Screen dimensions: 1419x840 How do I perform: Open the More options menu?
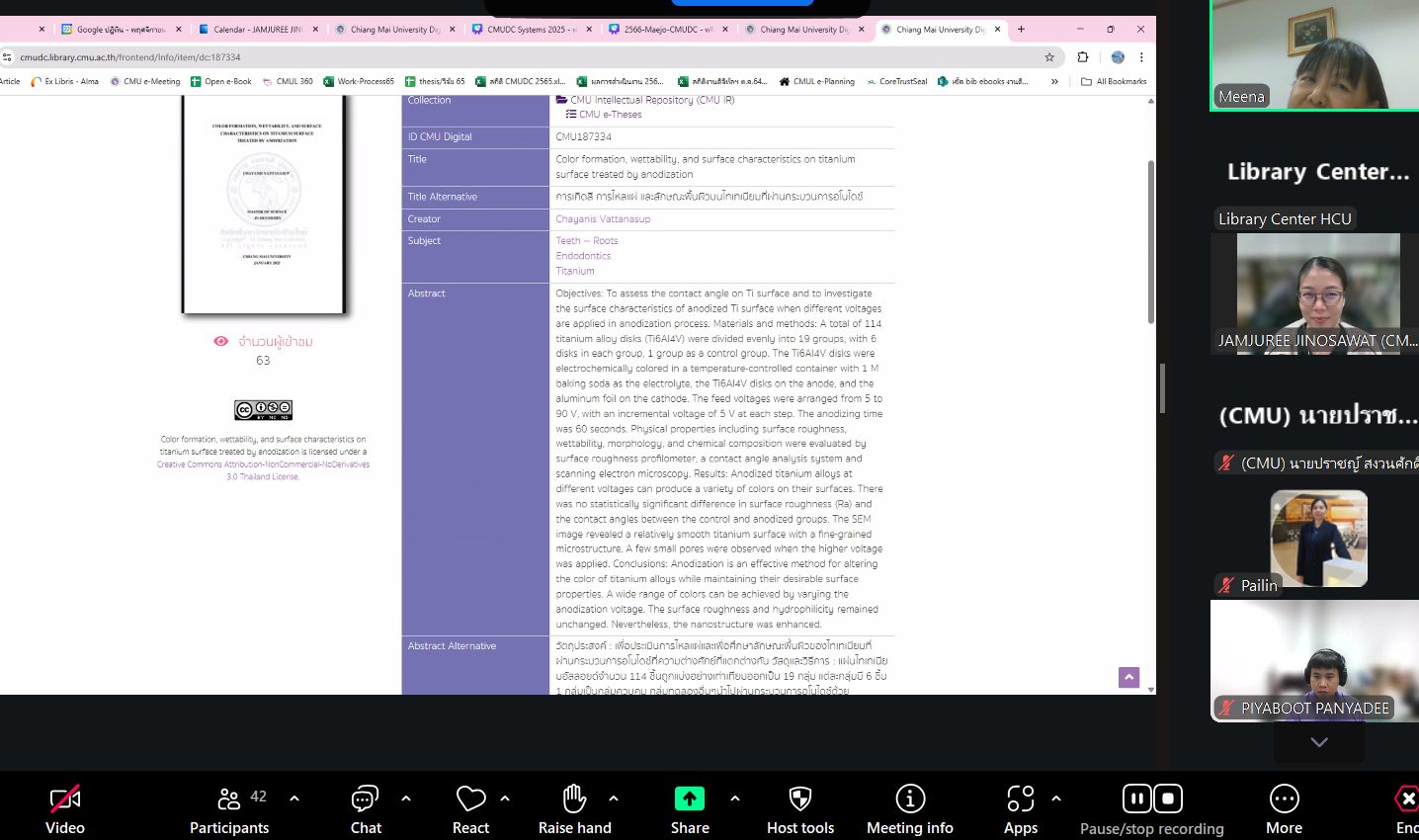click(1284, 798)
